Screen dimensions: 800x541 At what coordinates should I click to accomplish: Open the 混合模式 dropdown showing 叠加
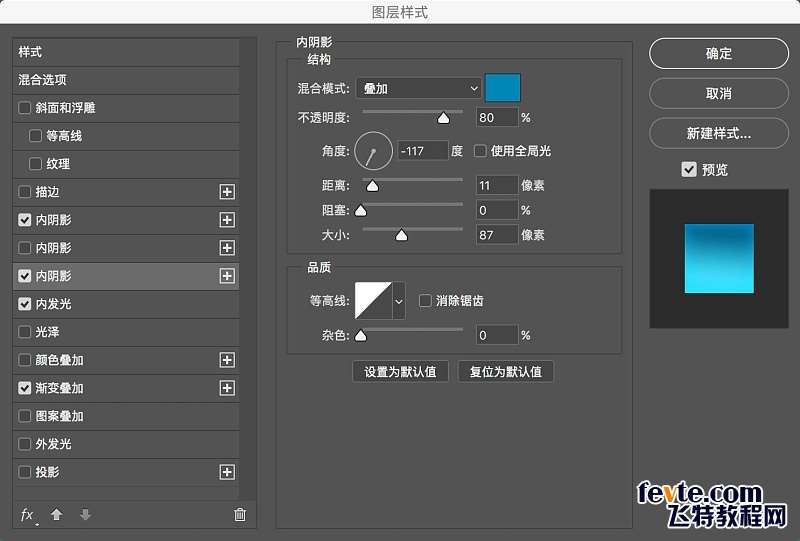coord(419,89)
